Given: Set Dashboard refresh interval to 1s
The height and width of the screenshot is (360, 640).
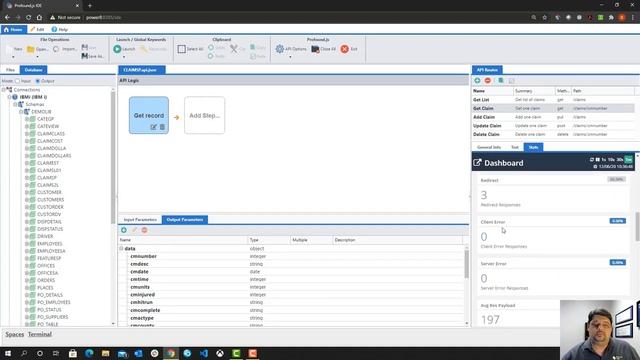Looking at the screenshot, I should coord(604,160).
